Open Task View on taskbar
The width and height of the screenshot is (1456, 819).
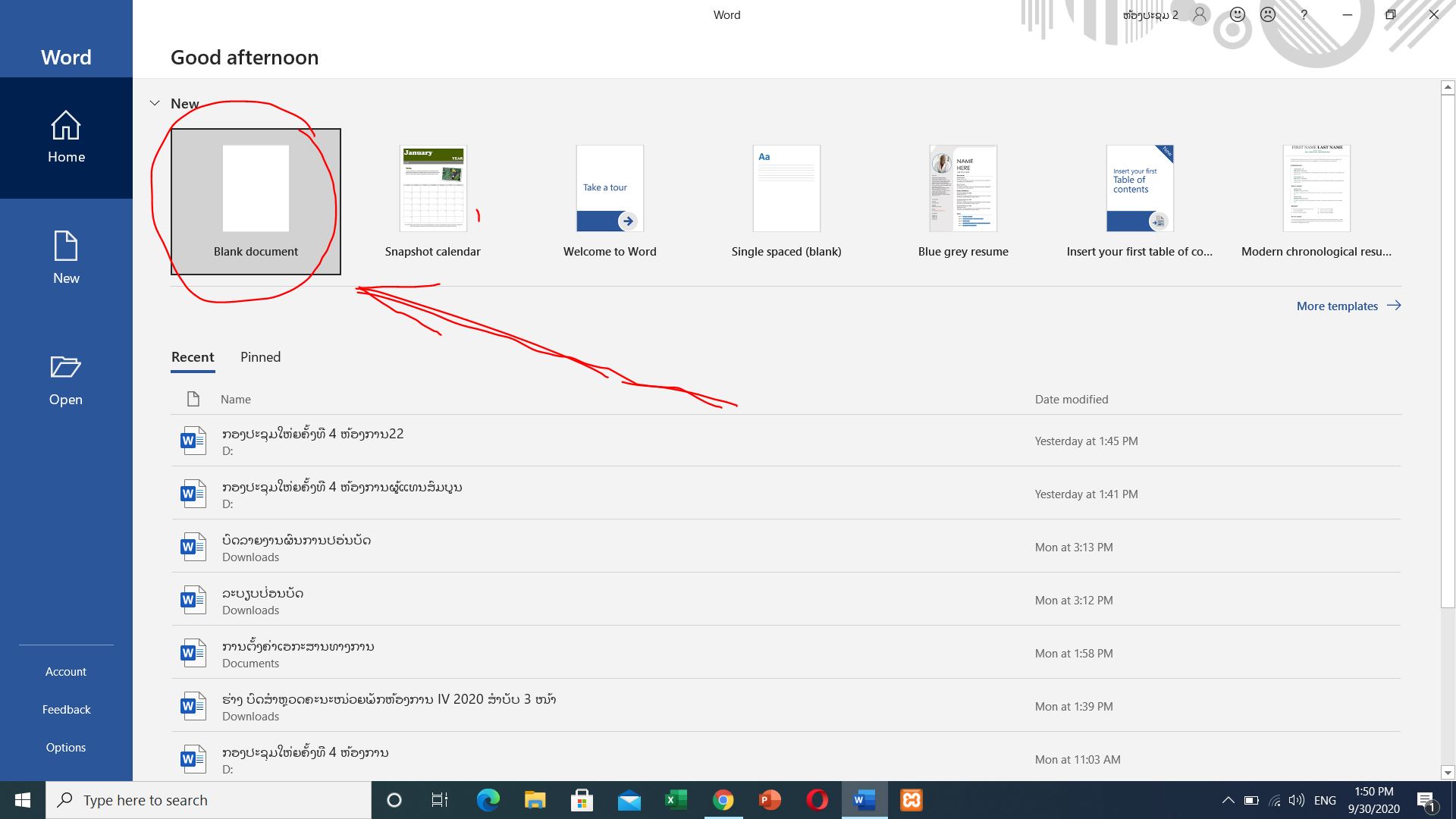[x=440, y=800]
